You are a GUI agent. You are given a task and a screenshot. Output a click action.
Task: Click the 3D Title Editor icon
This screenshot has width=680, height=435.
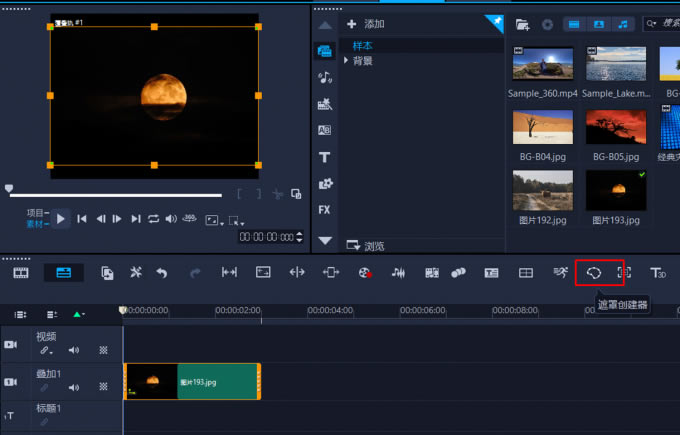click(658, 272)
